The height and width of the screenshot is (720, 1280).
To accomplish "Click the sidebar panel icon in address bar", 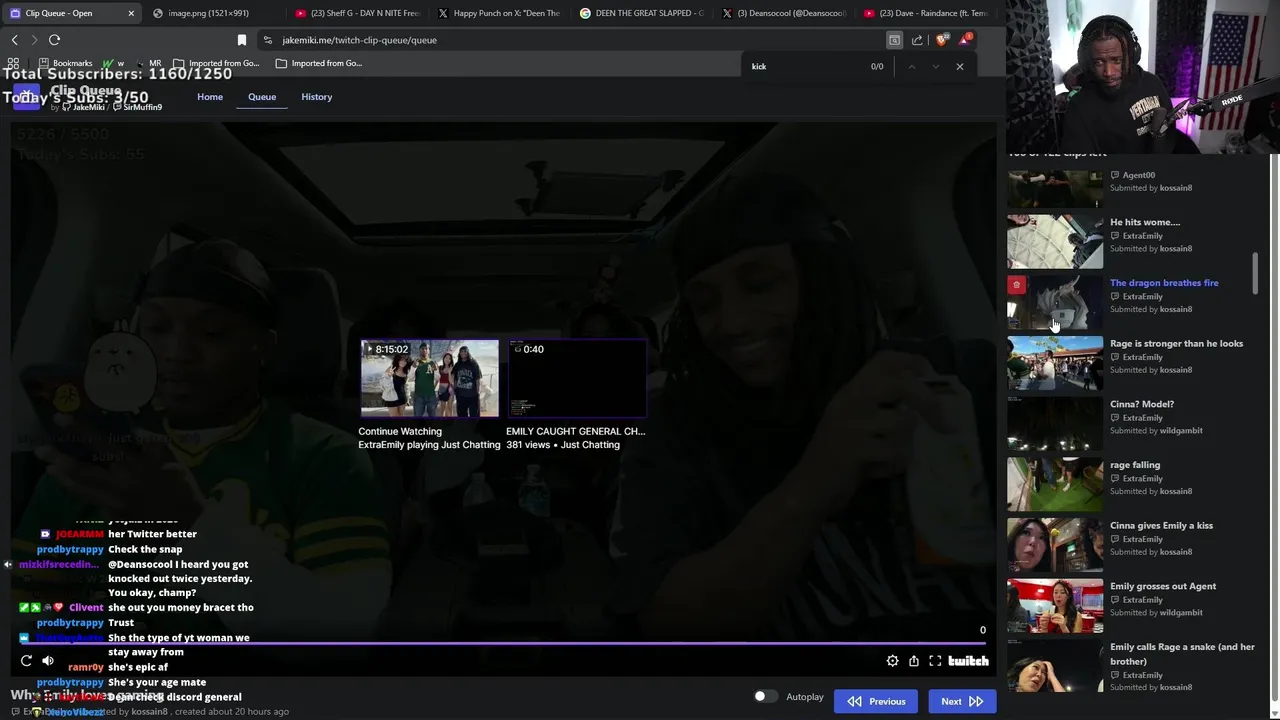I will [x=894, y=40].
